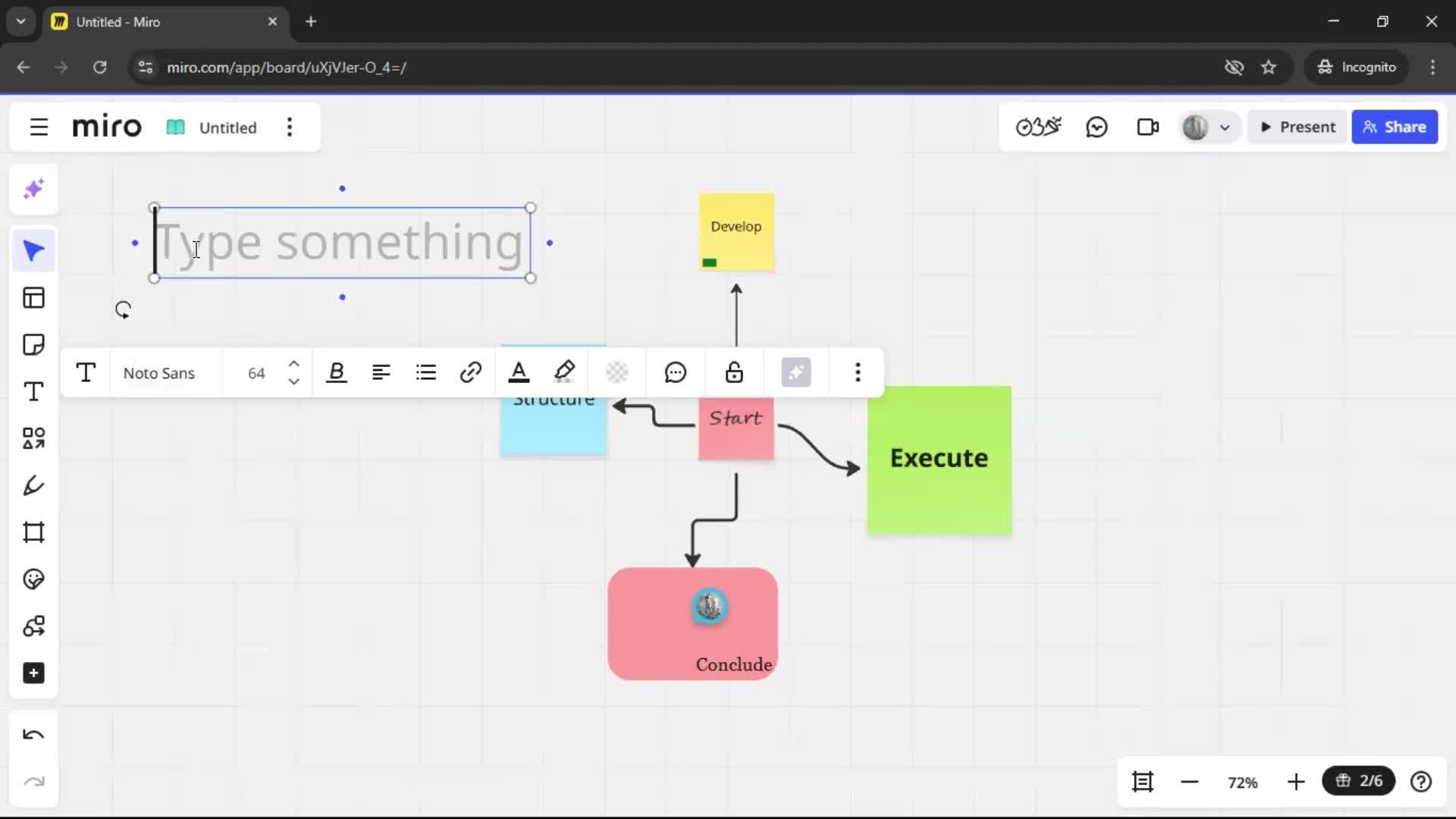1456x819 pixels.
Task: Toggle lock on the text box
Action: (x=734, y=373)
